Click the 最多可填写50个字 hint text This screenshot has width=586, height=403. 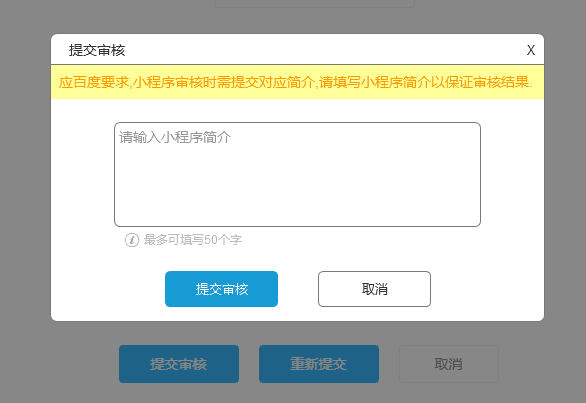point(193,240)
